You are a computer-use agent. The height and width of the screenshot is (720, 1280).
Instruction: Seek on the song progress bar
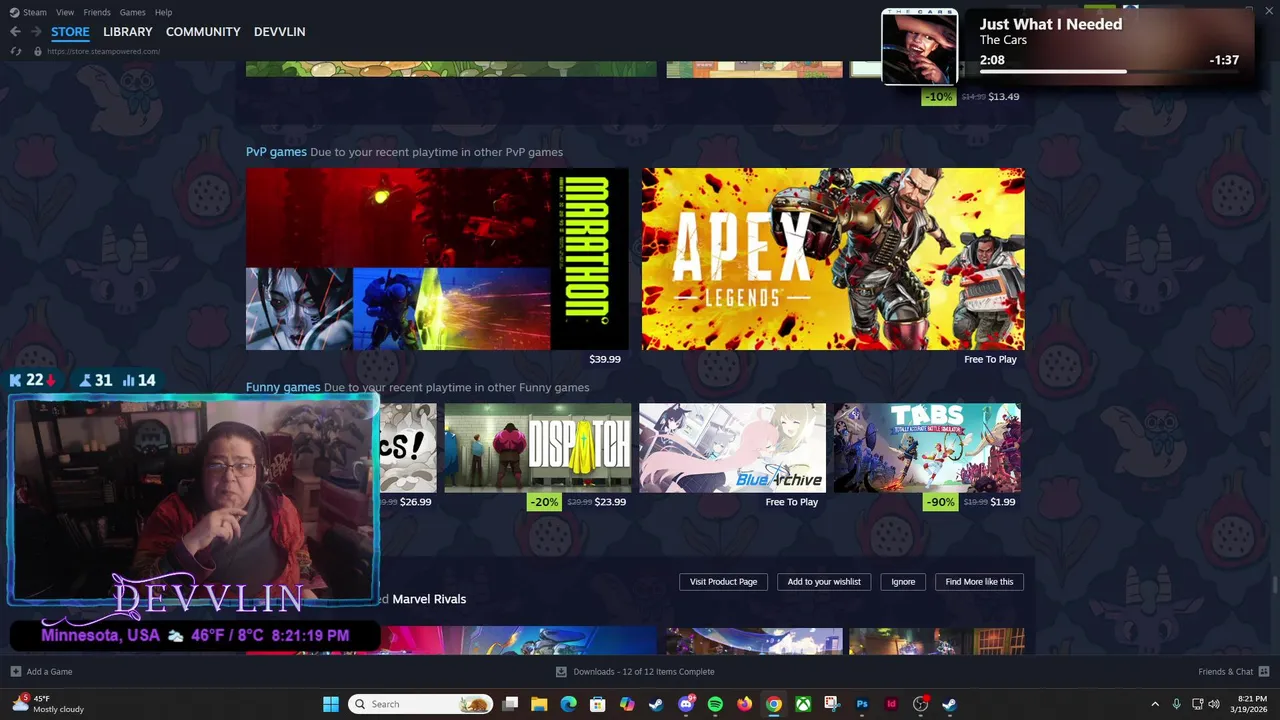[x=1109, y=72]
